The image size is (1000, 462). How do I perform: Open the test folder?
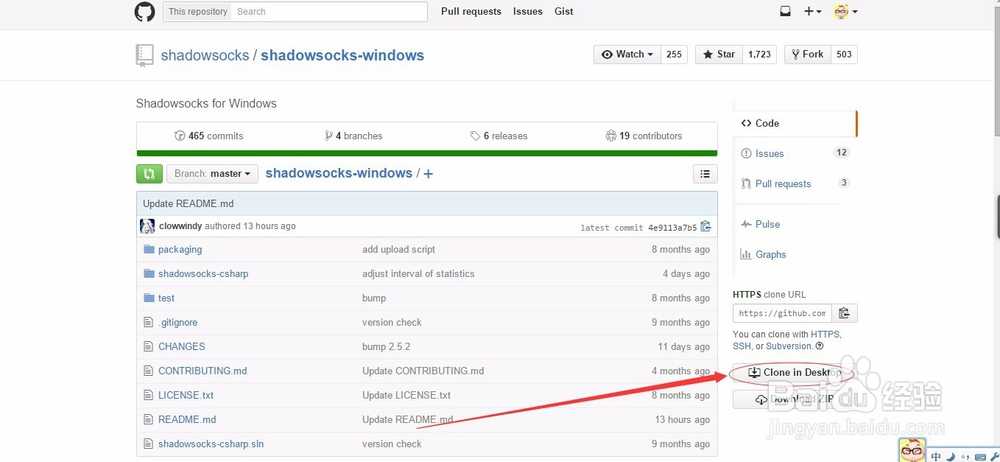pyautogui.click(x=166, y=298)
